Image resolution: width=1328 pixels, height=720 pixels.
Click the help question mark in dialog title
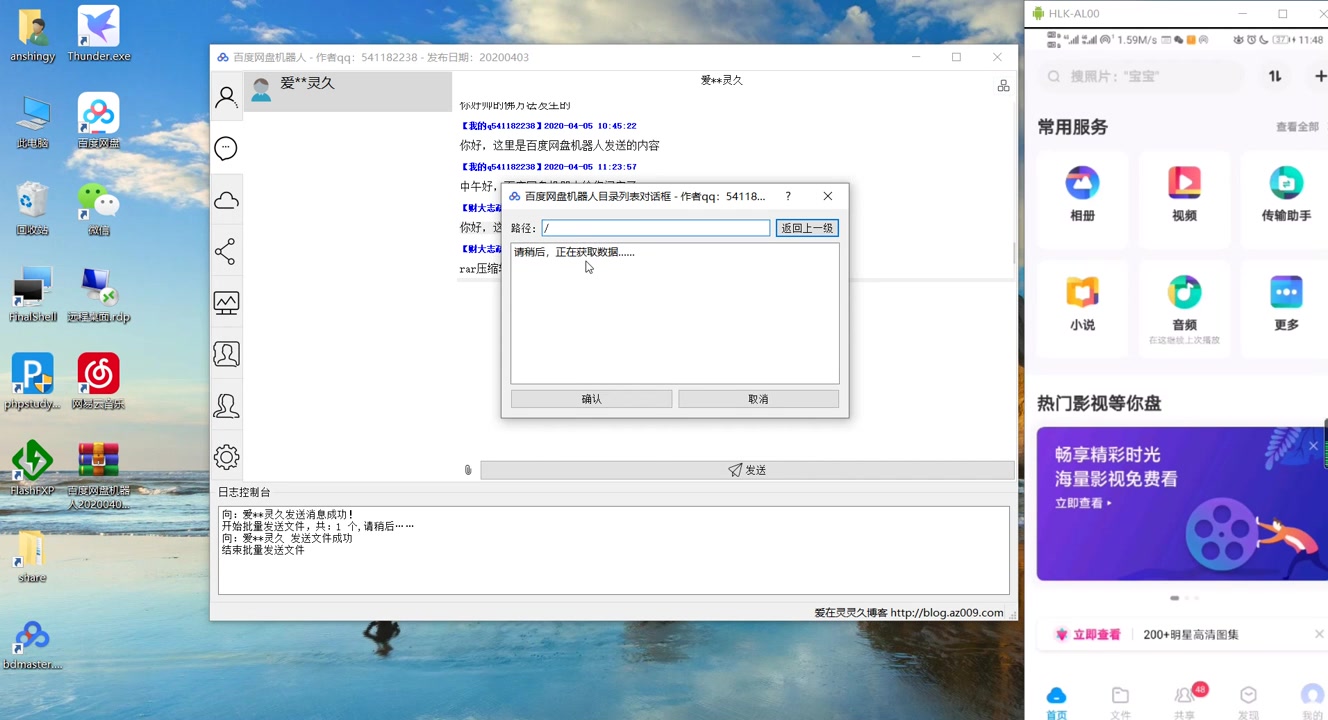pyautogui.click(x=788, y=196)
